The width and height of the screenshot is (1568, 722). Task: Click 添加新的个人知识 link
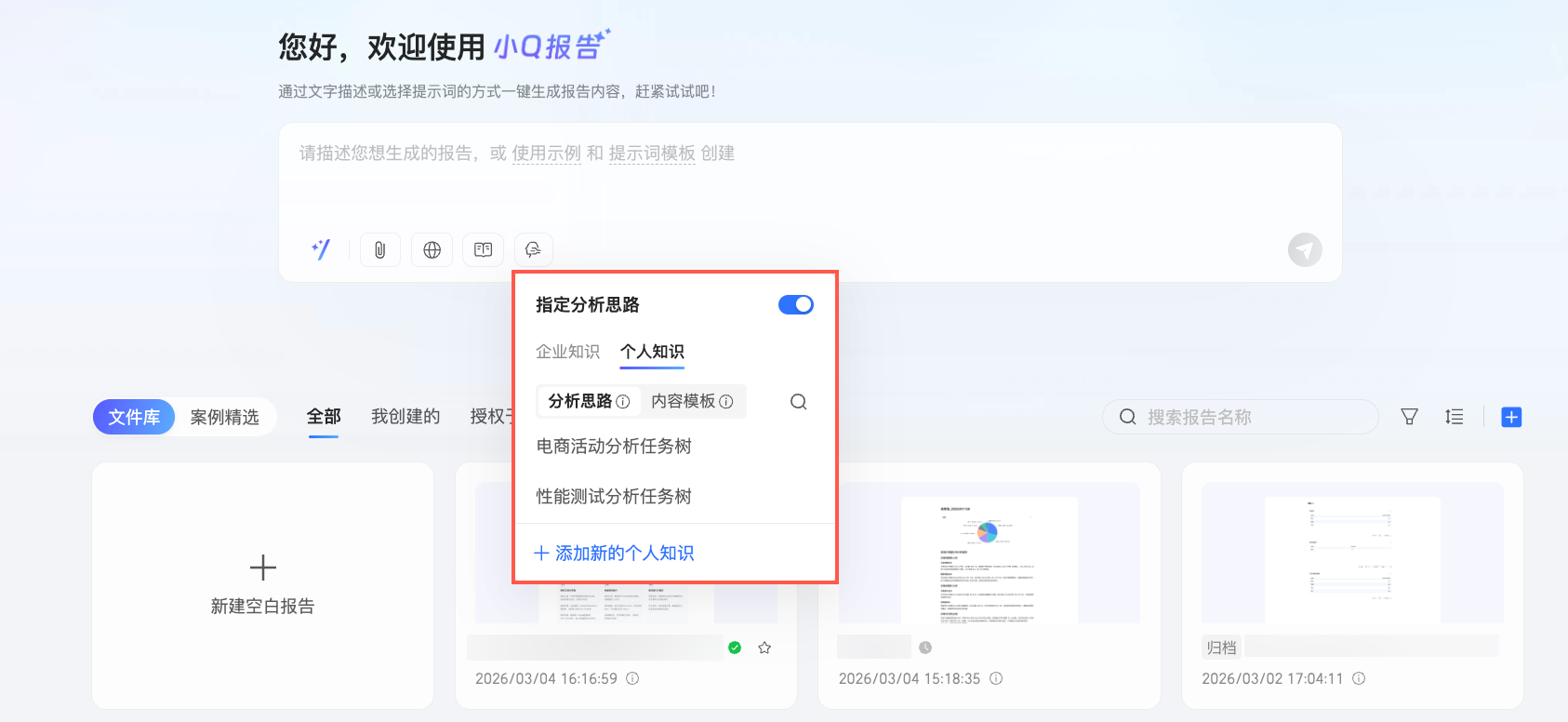[614, 554]
